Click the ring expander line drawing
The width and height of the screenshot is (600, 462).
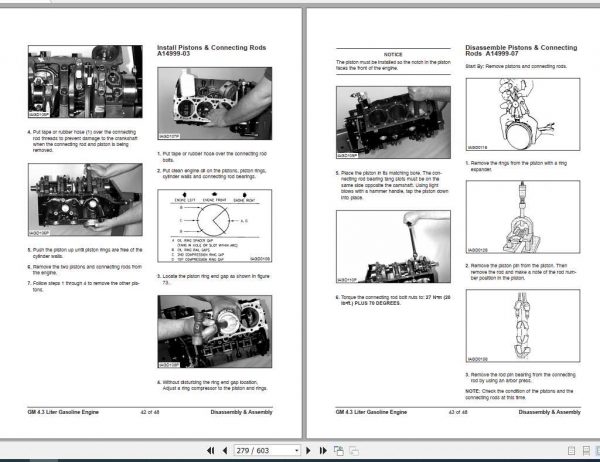[523, 114]
